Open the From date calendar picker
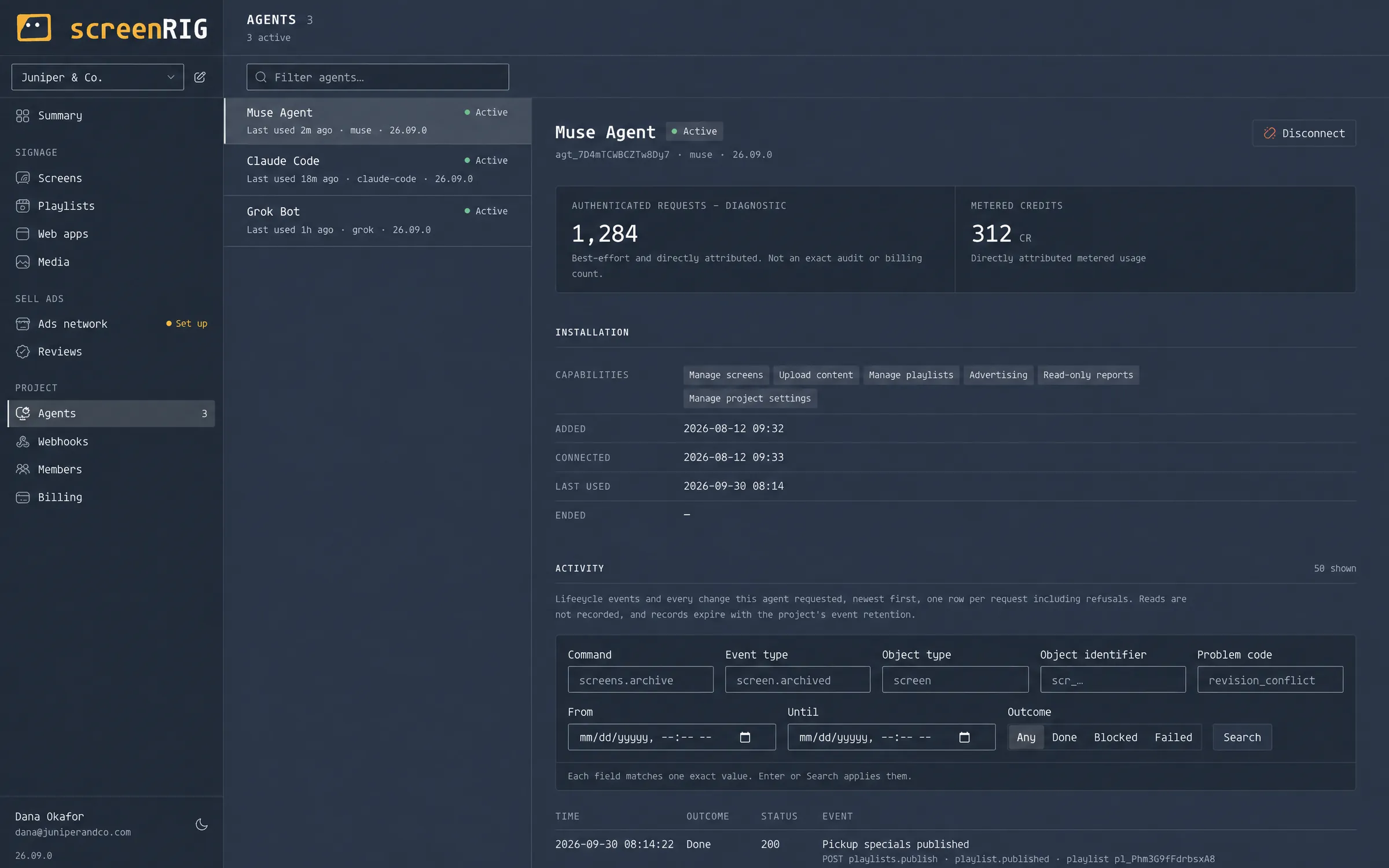This screenshot has width=1389, height=868. pos(745,737)
